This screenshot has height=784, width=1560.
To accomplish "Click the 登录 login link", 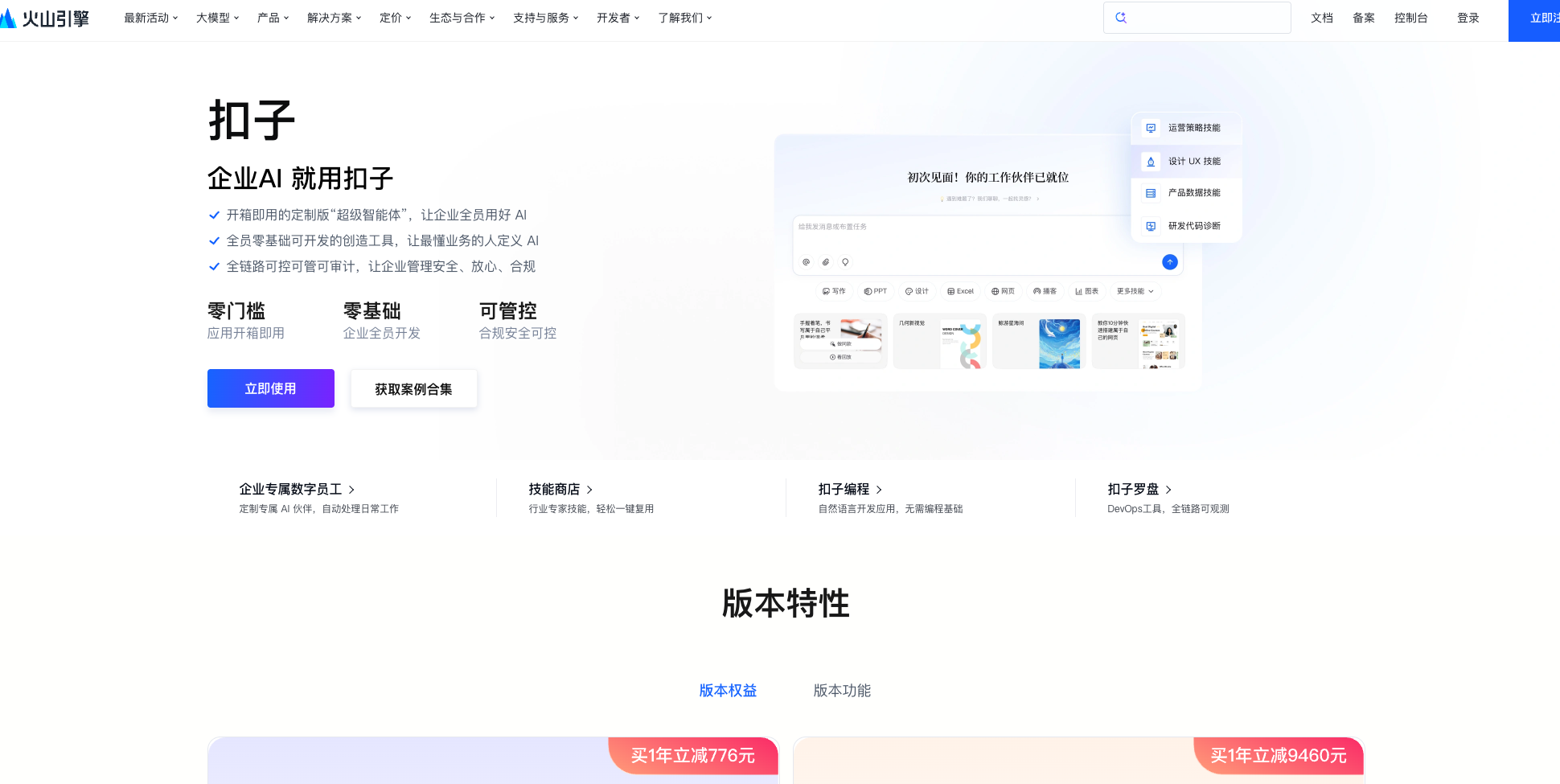I will click(x=1468, y=18).
